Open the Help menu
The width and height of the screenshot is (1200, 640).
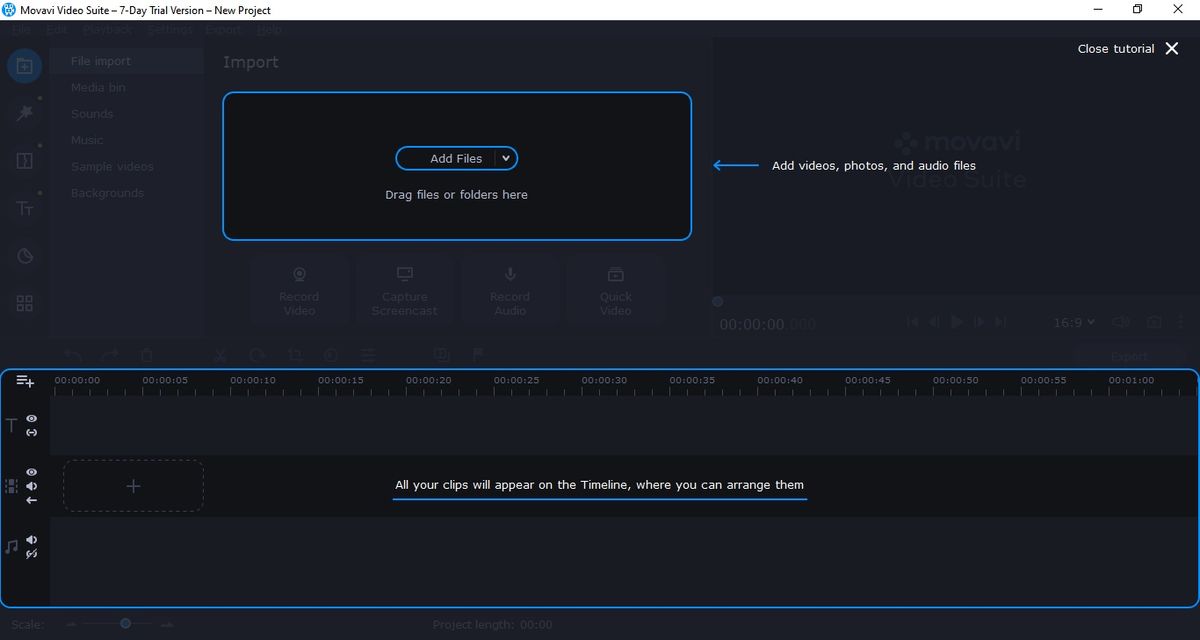269,30
